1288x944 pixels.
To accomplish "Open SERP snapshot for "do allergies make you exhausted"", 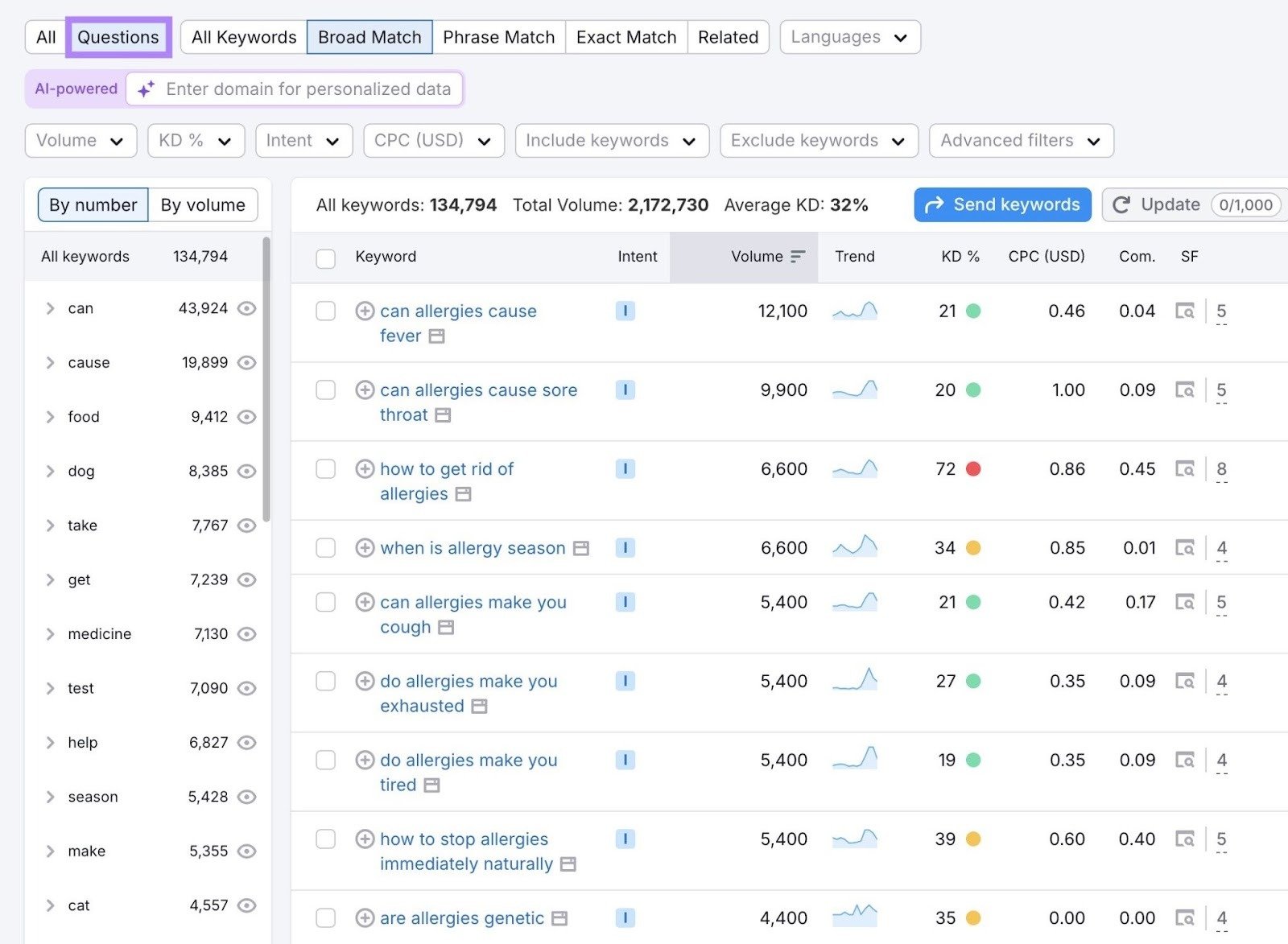I will pyautogui.click(x=1186, y=681).
